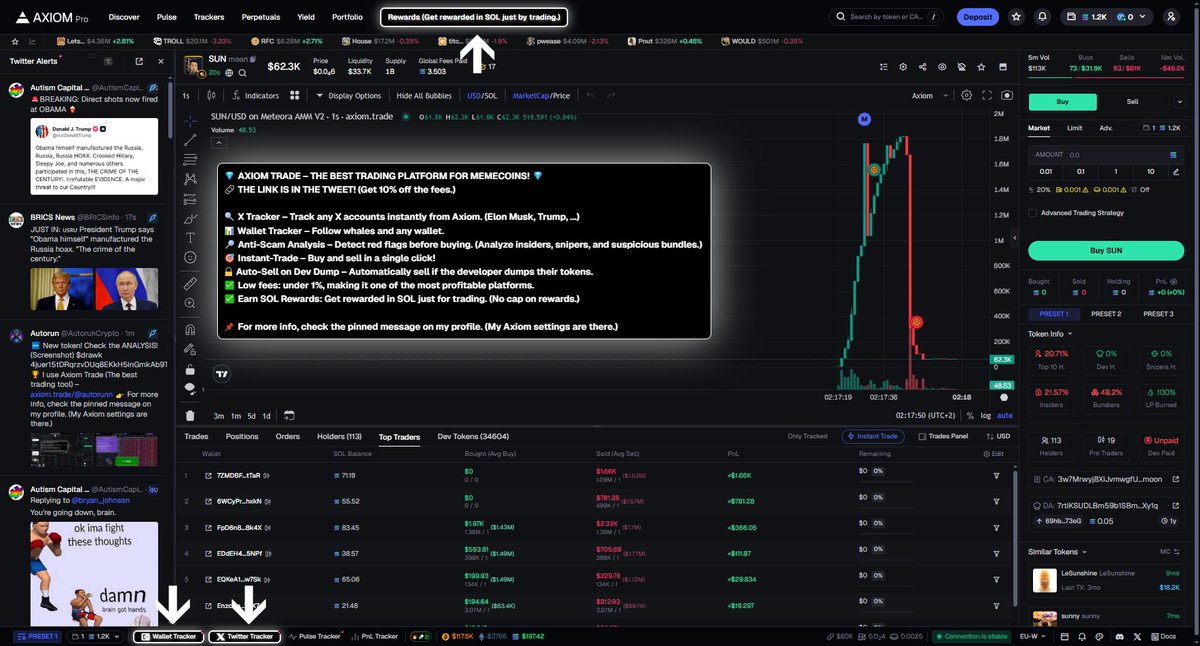
Task: Toggle Trades Panel view
Action: 943,436
